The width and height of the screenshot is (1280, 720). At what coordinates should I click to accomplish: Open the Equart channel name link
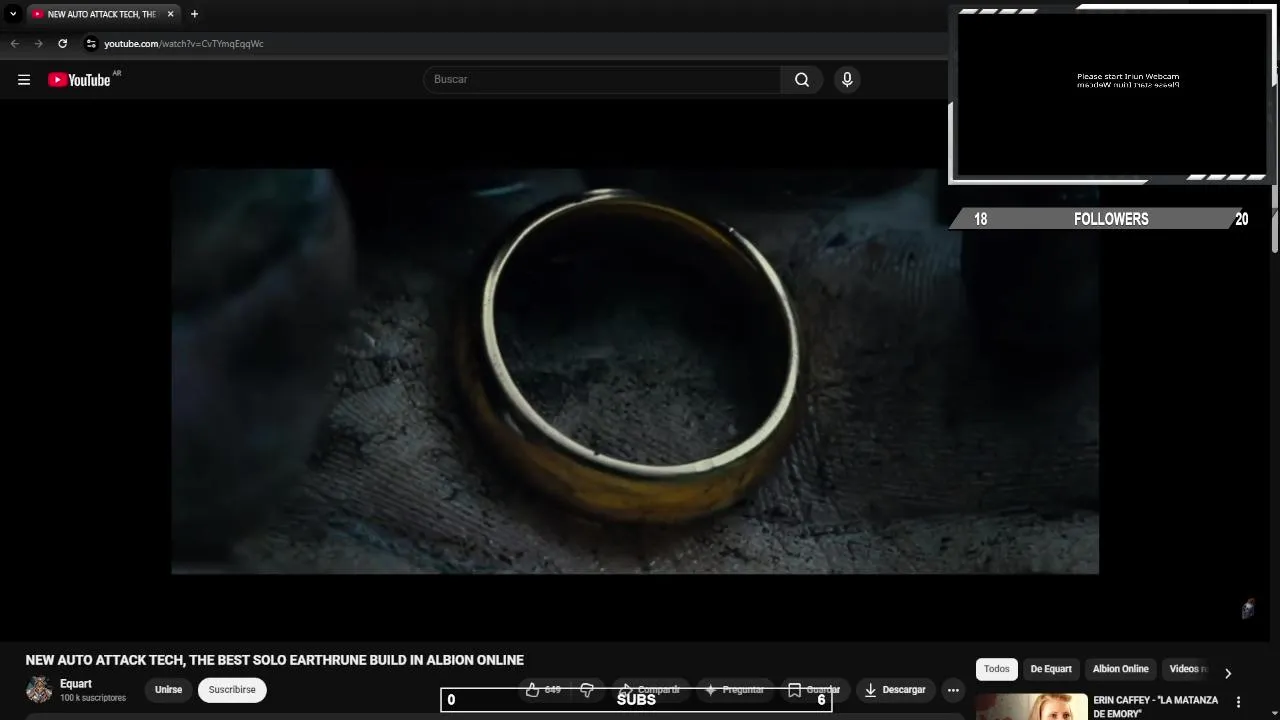click(76, 684)
